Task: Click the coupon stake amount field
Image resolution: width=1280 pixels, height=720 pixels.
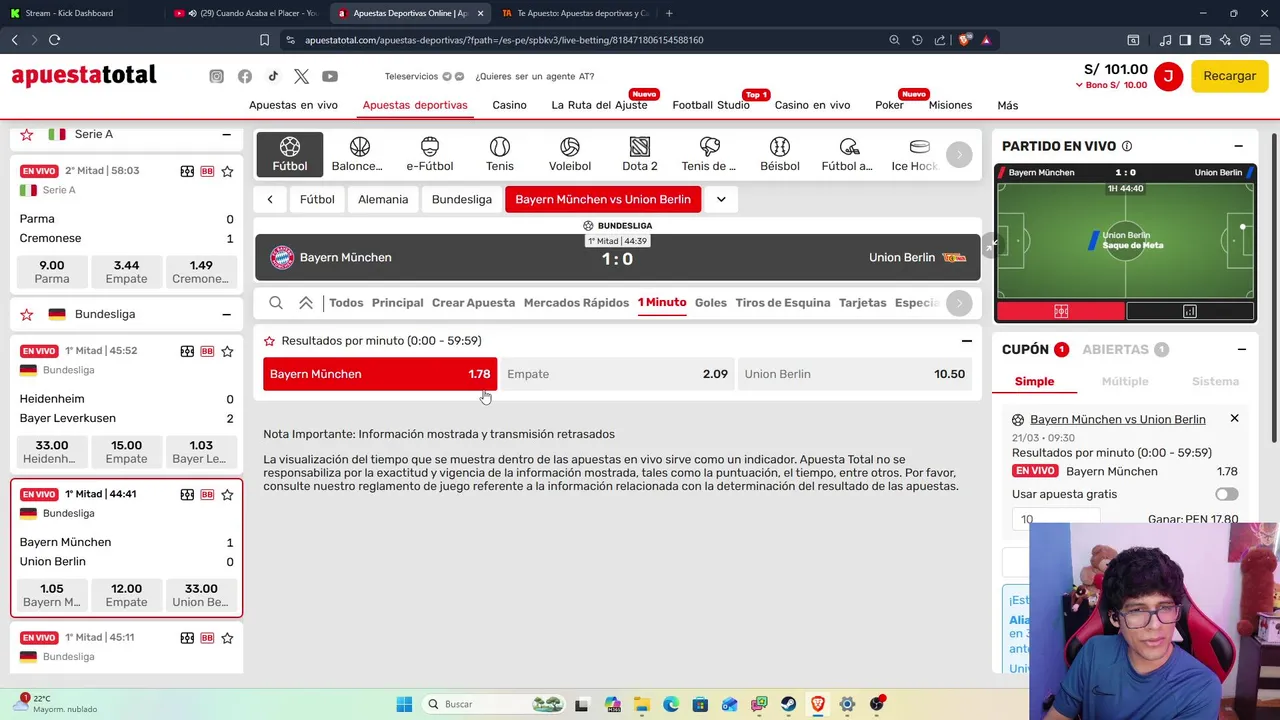Action: (x=1056, y=519)
